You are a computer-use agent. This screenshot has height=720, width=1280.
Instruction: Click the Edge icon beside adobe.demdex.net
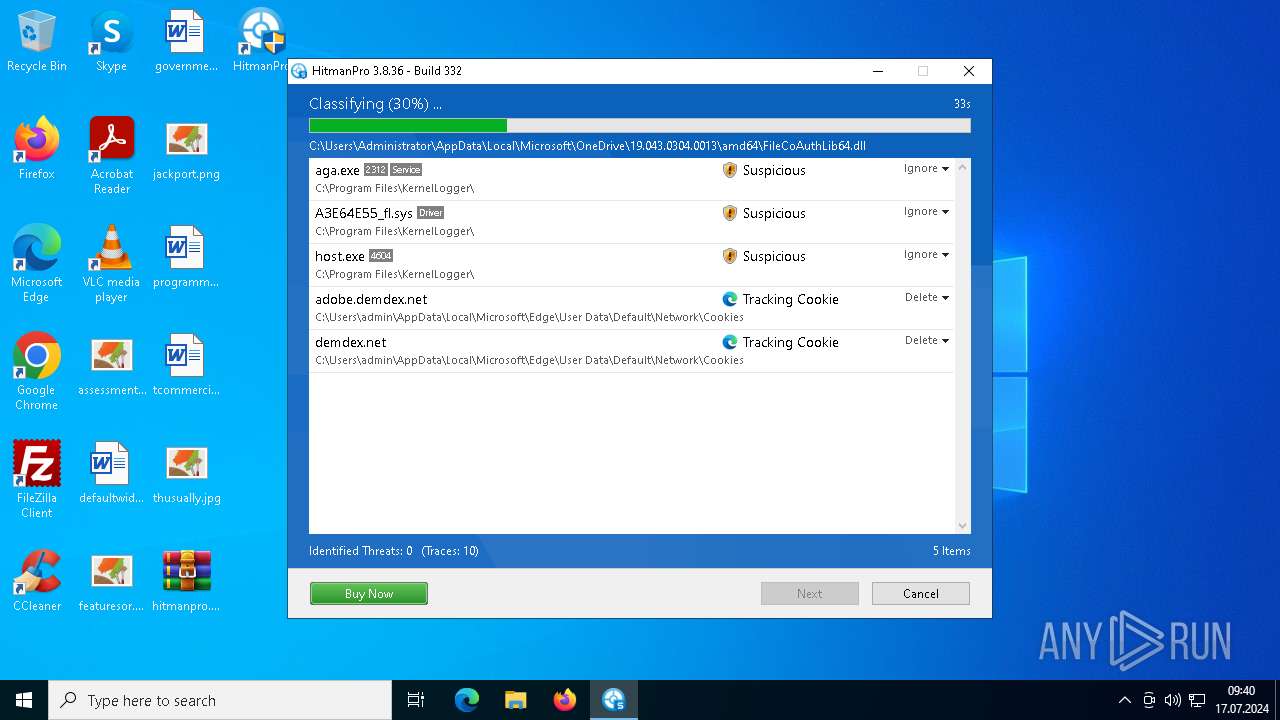(x=730, y=299)
